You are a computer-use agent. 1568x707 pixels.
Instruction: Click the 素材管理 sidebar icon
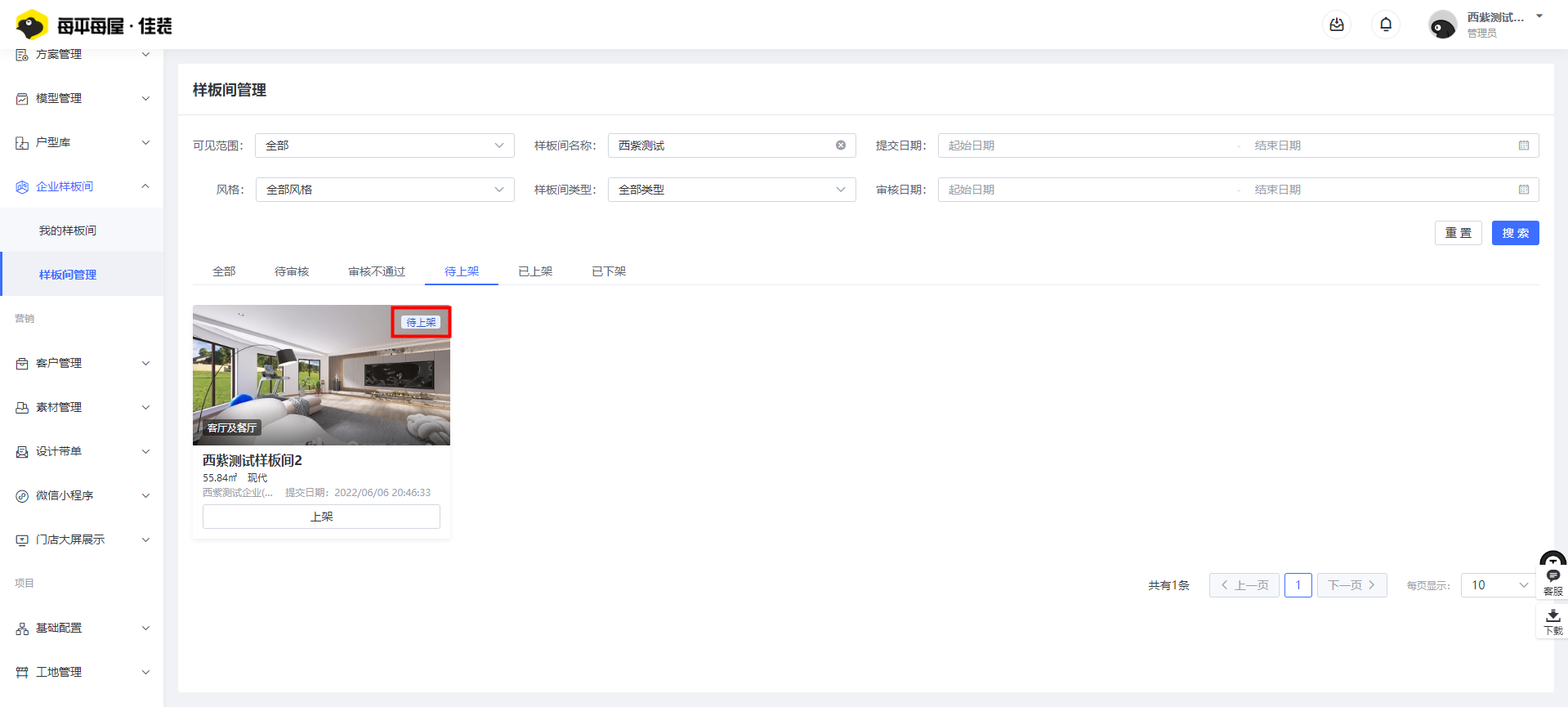(22, 408)
